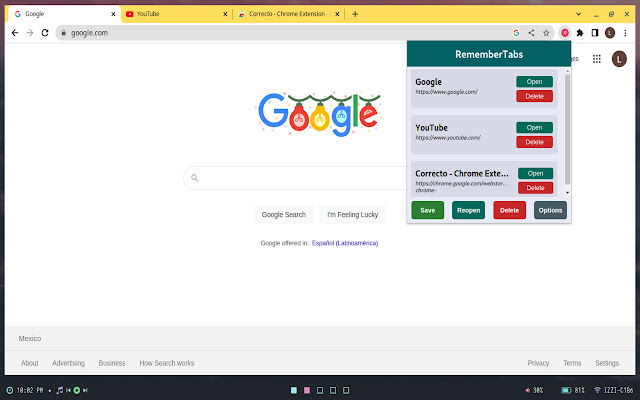Open the Extensions puzzle piece menu
The width and height of the screenshot is (640, 400).
pos(580,33)
